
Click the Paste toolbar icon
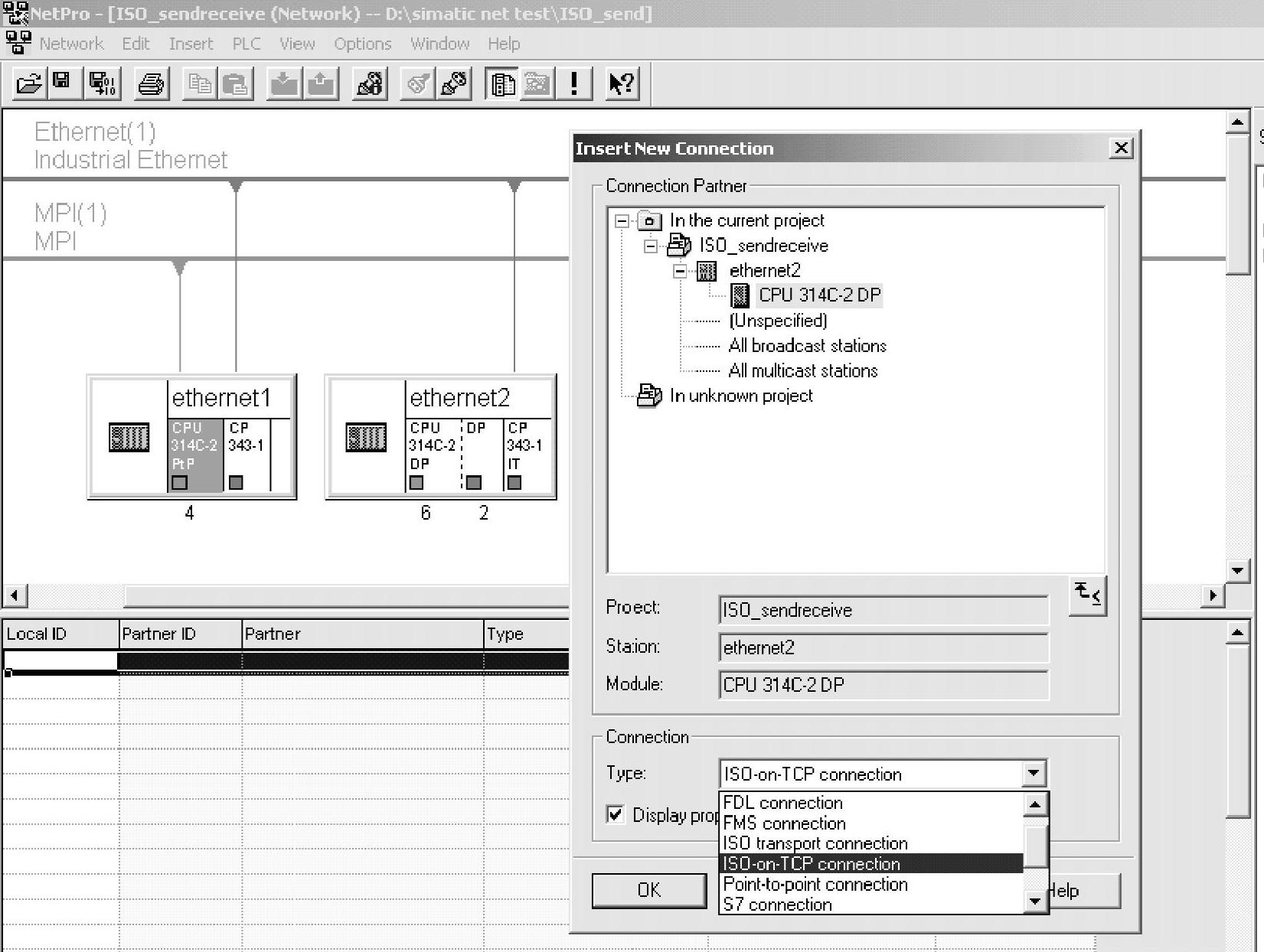(237, 83)
